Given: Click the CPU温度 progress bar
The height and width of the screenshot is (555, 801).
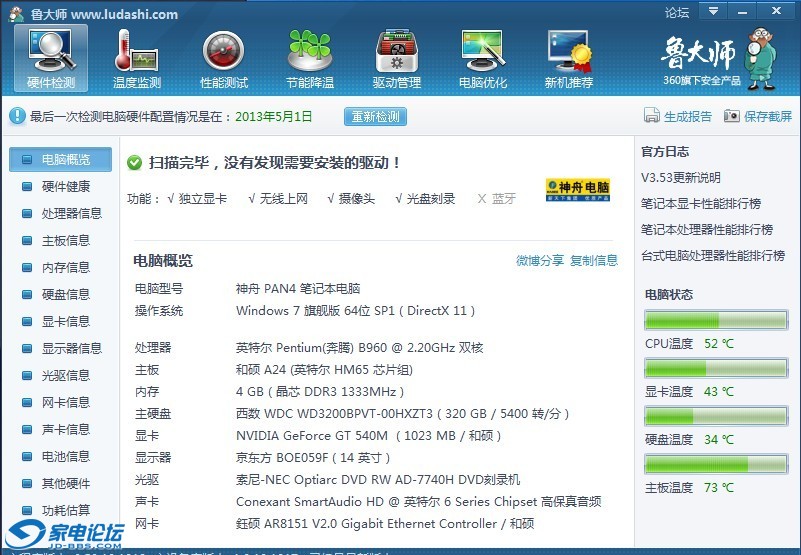Looking at the screenshot, I should [x=716, y=320].
